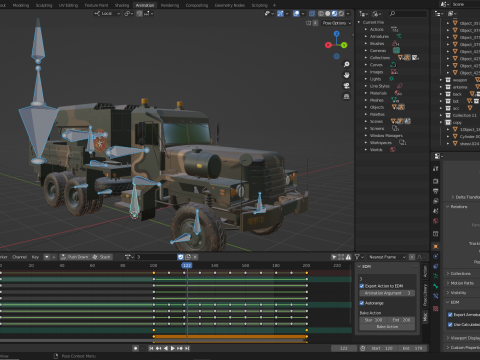Click the playhead at frame 122

point(187,266)
